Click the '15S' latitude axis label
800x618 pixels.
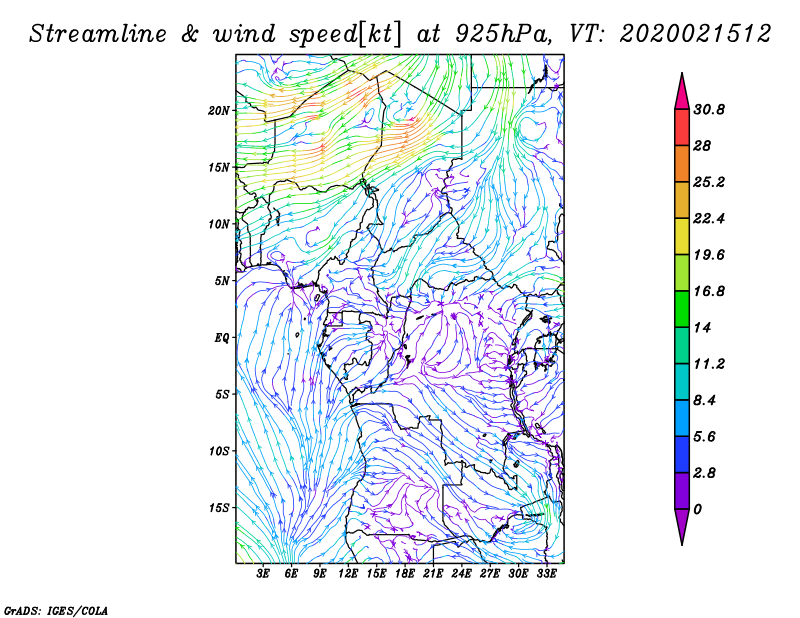click(x=220, y=507)
